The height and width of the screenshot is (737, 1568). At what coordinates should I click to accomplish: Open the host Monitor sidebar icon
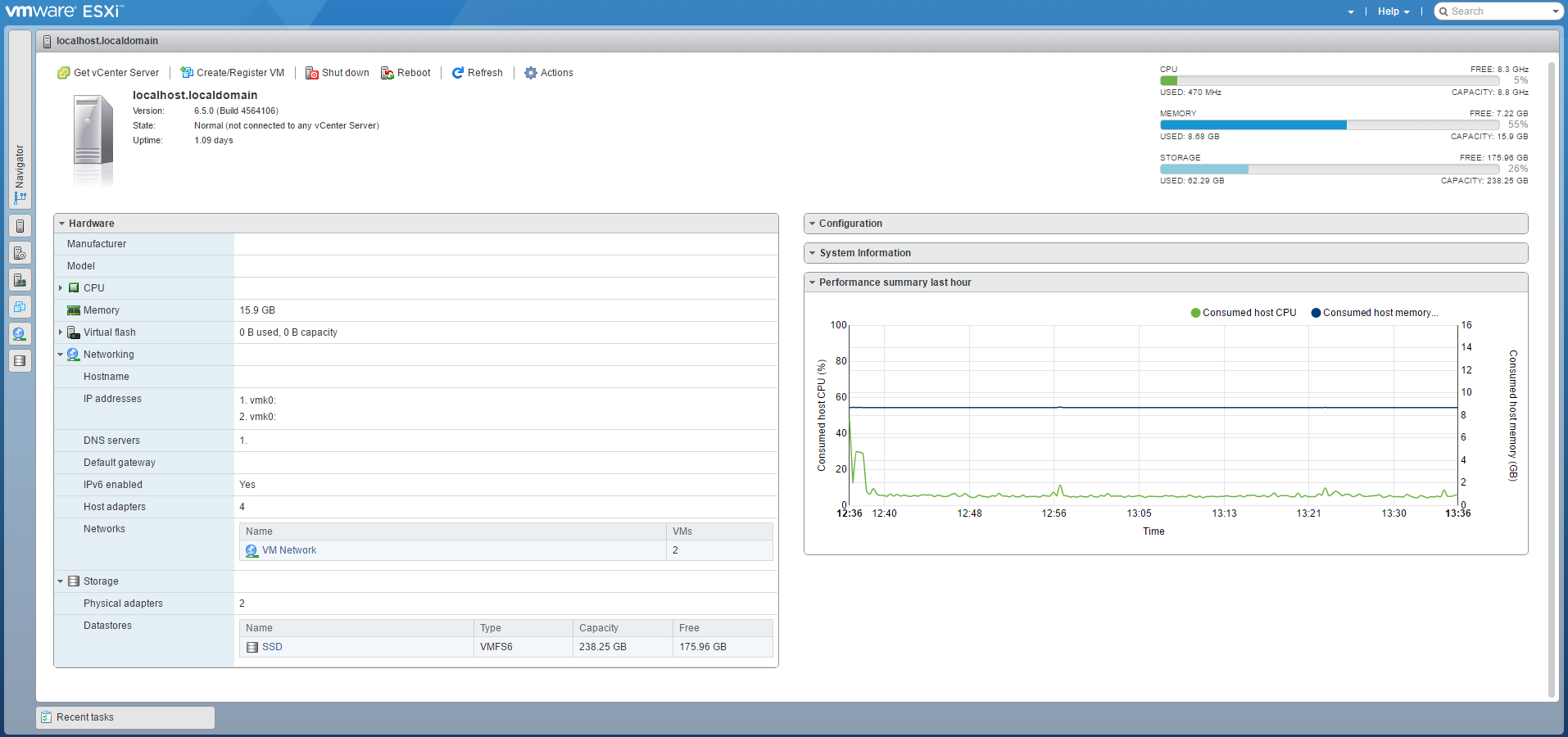(20, 280)
